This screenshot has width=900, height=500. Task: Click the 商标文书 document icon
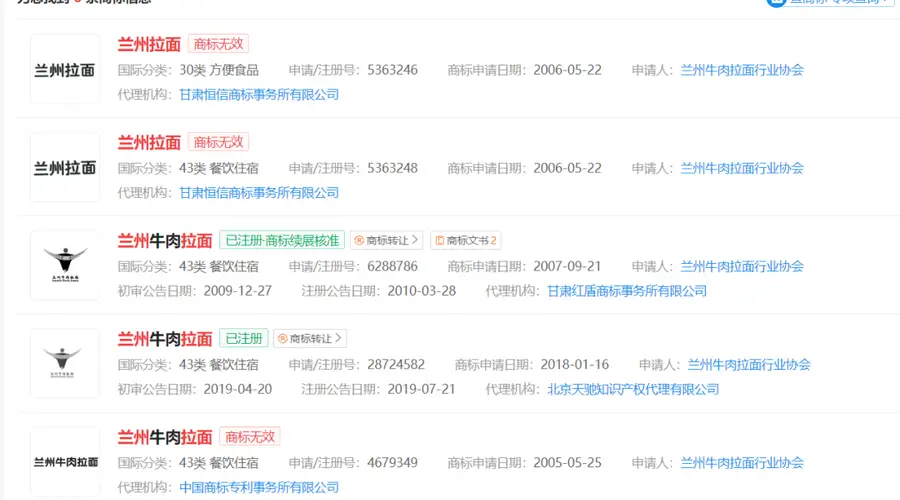[x=440, y=241]
